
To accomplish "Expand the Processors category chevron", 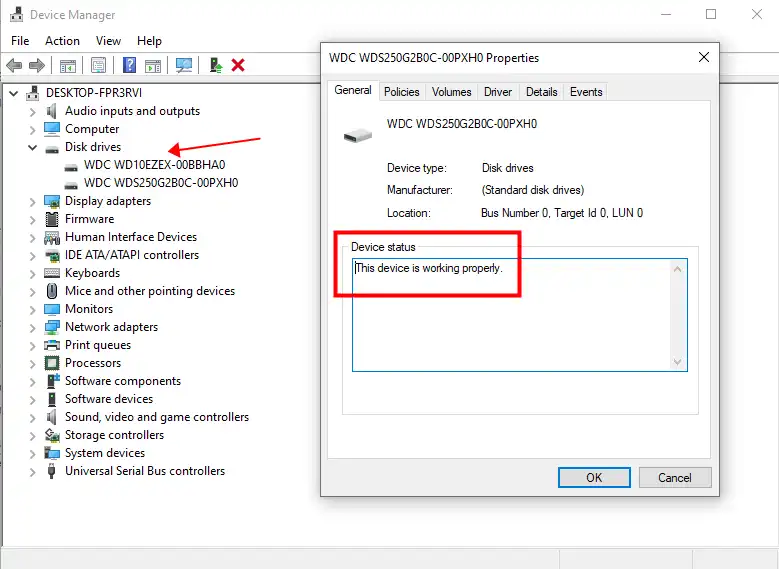I will pos(32,363).
